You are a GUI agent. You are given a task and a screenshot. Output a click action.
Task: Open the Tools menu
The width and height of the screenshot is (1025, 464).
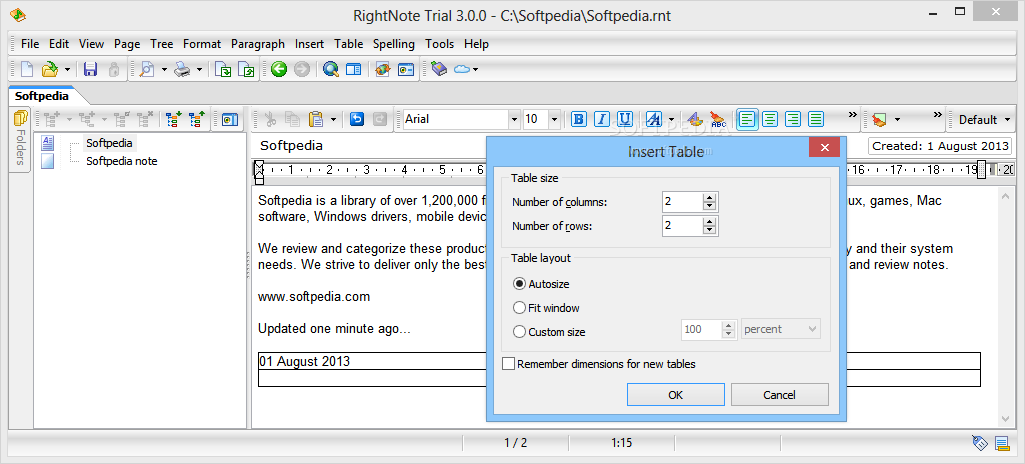(439, 44)
